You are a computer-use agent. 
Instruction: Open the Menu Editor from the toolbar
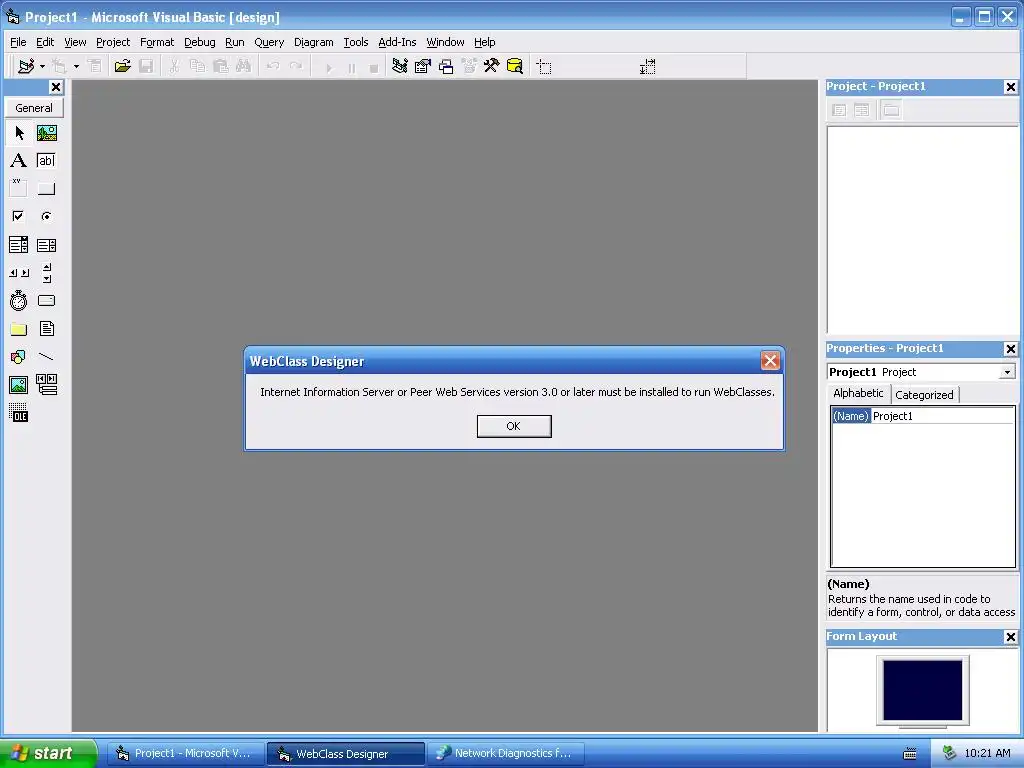[95, 66]
